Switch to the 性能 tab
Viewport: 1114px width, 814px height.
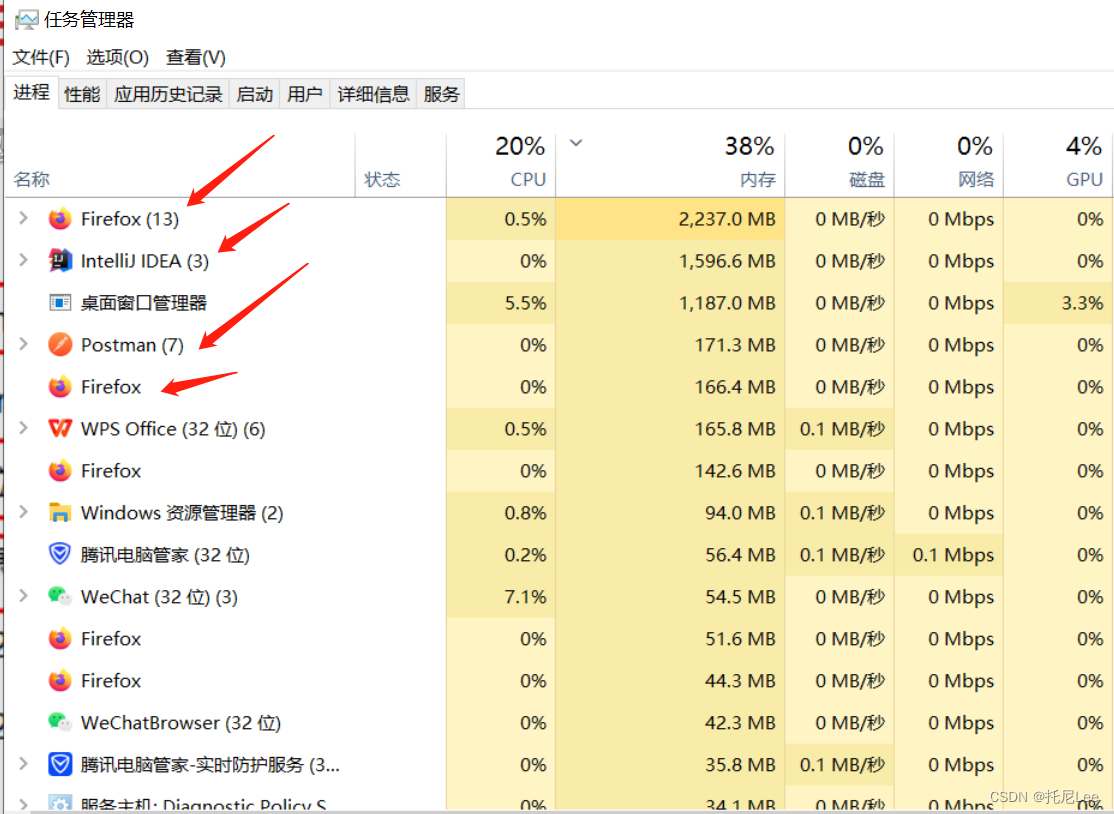tap(82, 94)
